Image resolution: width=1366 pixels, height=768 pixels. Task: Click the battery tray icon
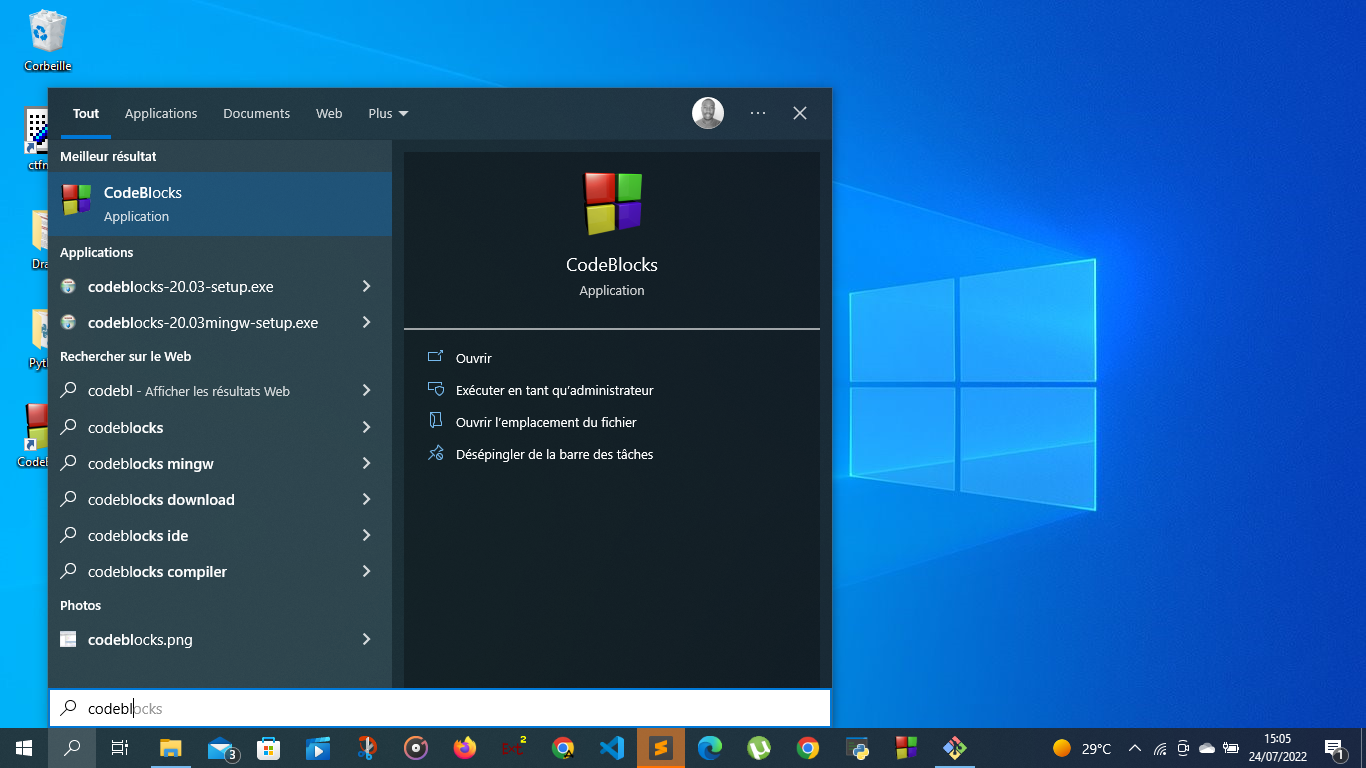[1231, 748]
